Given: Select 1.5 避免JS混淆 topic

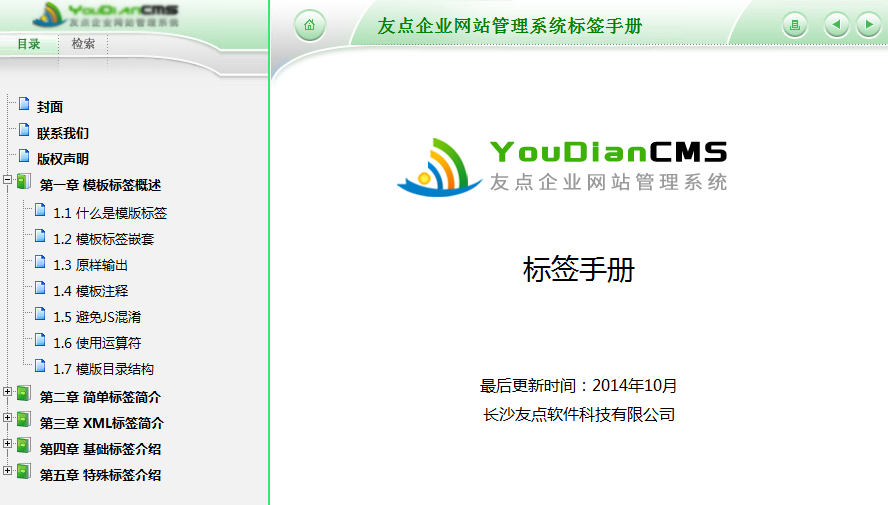Looking at the screenshot, I should [x=97, y=317].
